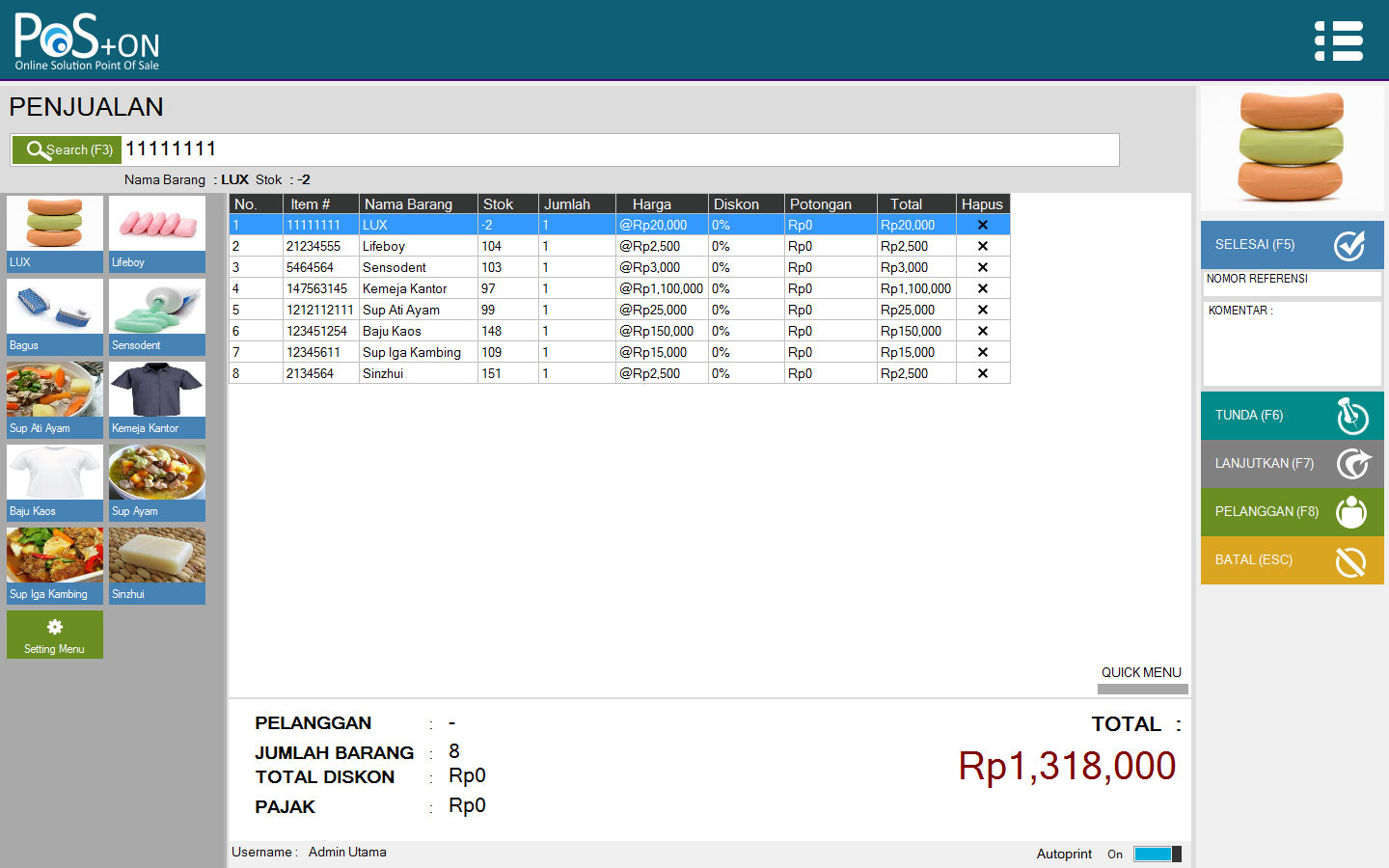Click the Search (F3) button
Image resolution: width=1389 pixels, height=868 pixels.
[x=66, y=149]
